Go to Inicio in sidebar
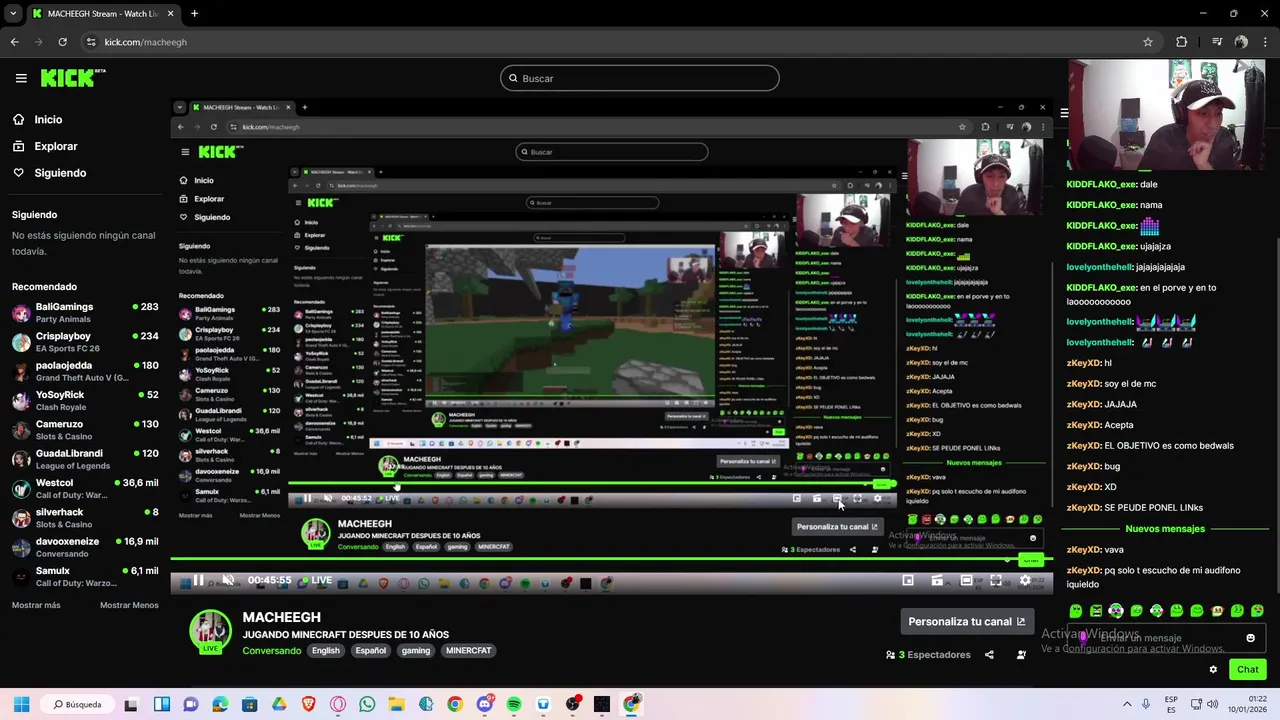Screen dimensions: 1280x720 [x=37, y=119]
